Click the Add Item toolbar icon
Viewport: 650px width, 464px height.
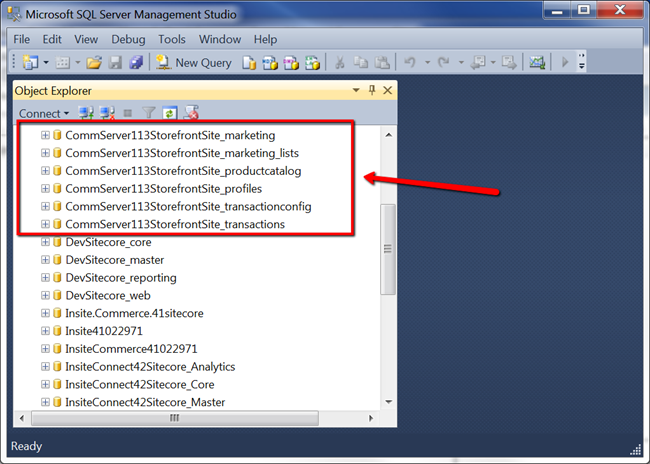click(63, 63)
